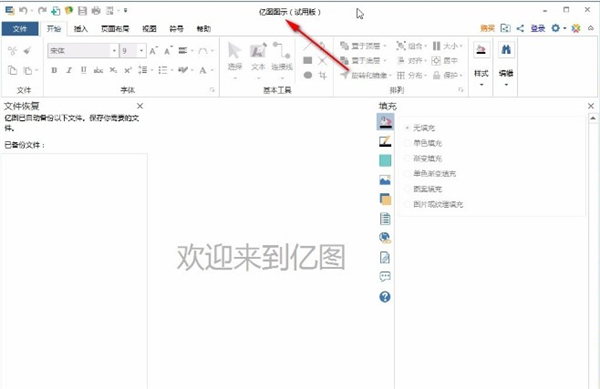Image resolution: width=600 pixels, height=389 pixels.
Task: Select 单色渐变填充 radio option
Action: pos(407,174)
